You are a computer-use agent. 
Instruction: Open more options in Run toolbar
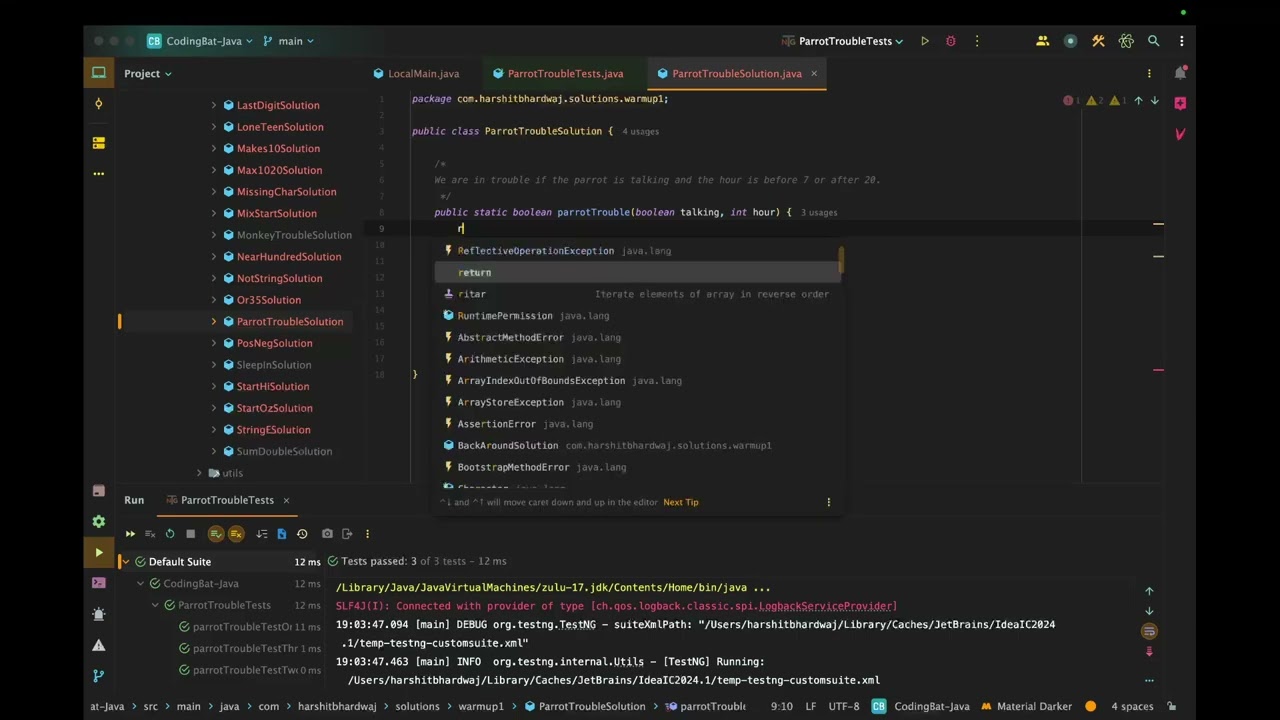pyautogui.click(x=367, y=534)
